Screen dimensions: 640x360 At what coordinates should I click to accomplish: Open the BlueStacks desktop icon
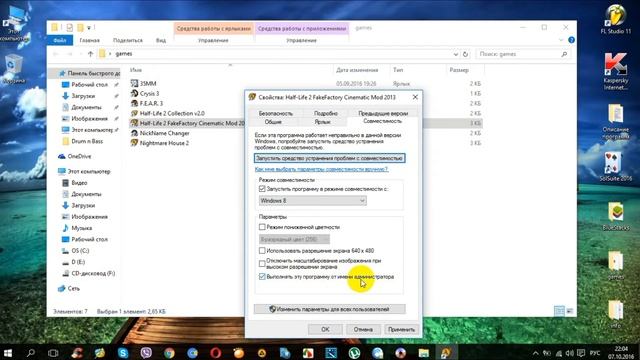click(x=616, y=216)
